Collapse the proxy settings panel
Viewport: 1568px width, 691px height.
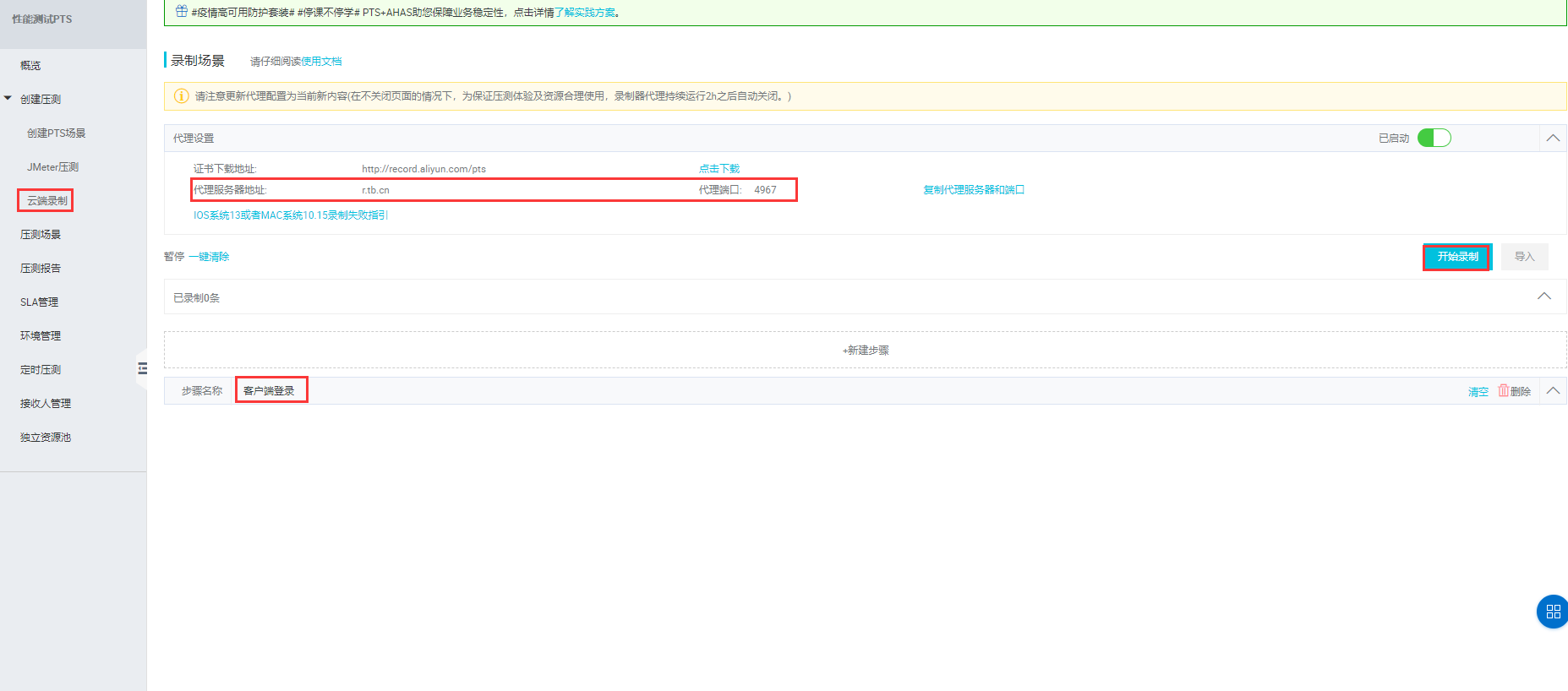[1553, 138]
